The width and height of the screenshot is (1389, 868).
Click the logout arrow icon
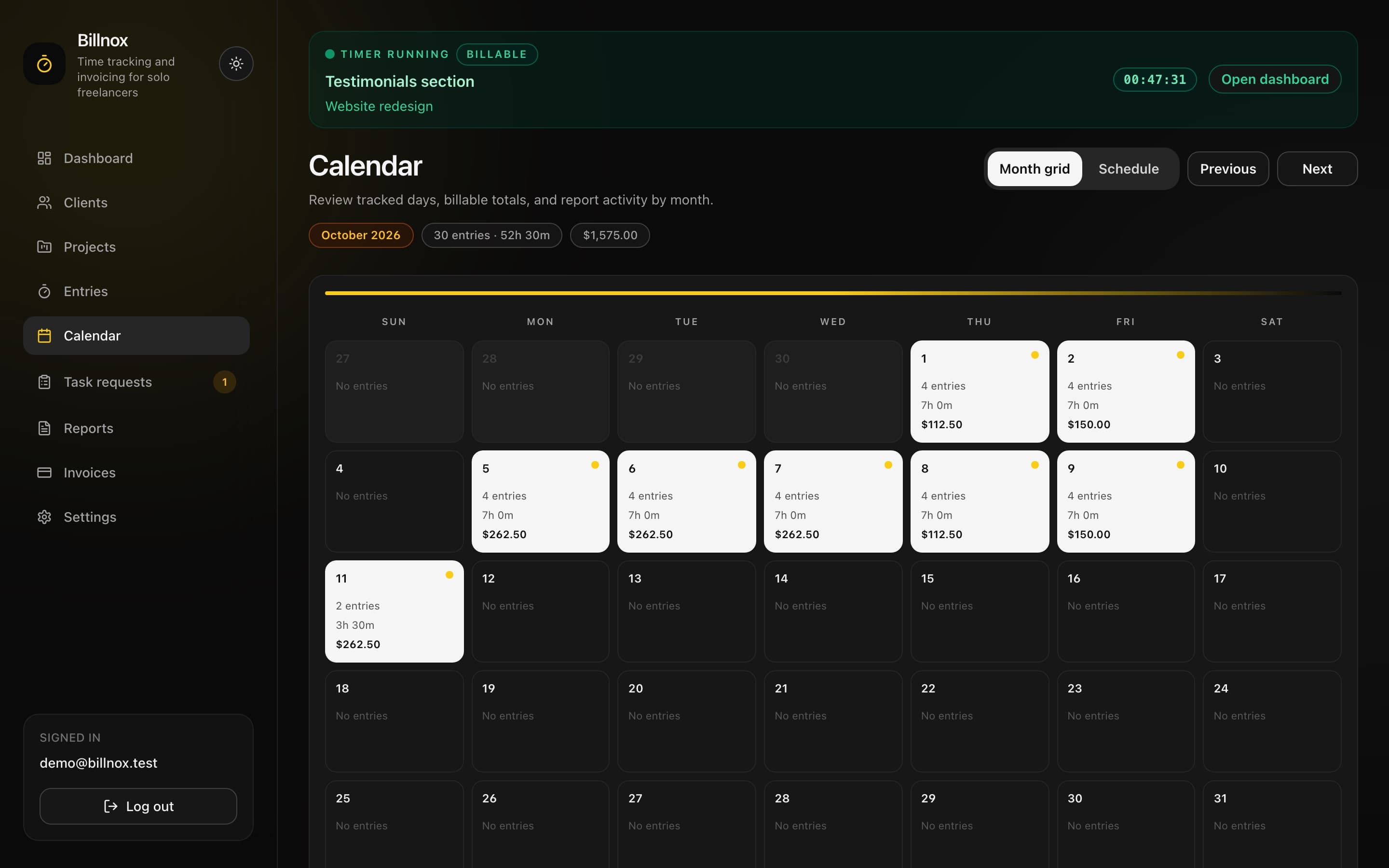[111, 807]
